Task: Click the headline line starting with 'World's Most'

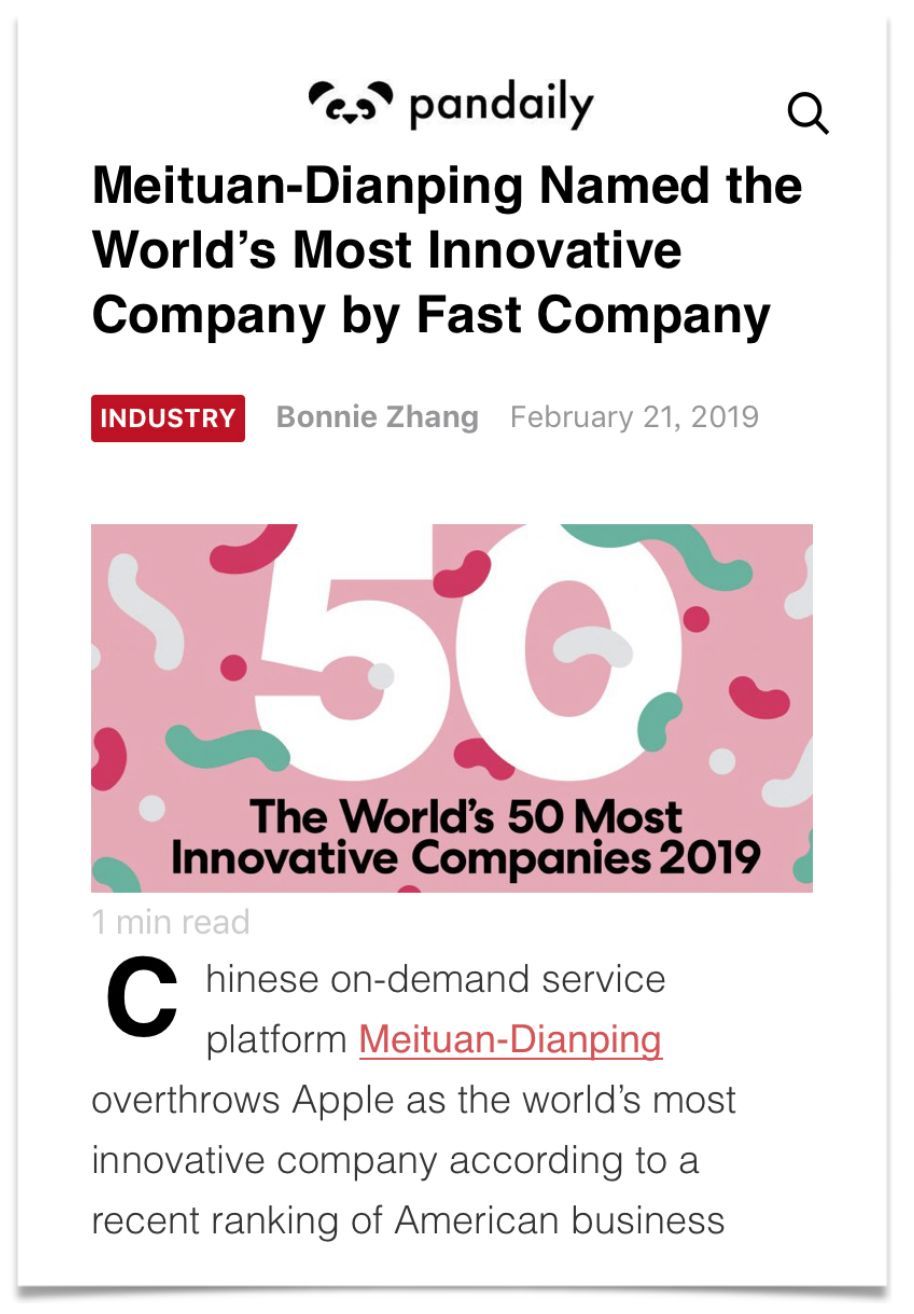Action: 387,248
